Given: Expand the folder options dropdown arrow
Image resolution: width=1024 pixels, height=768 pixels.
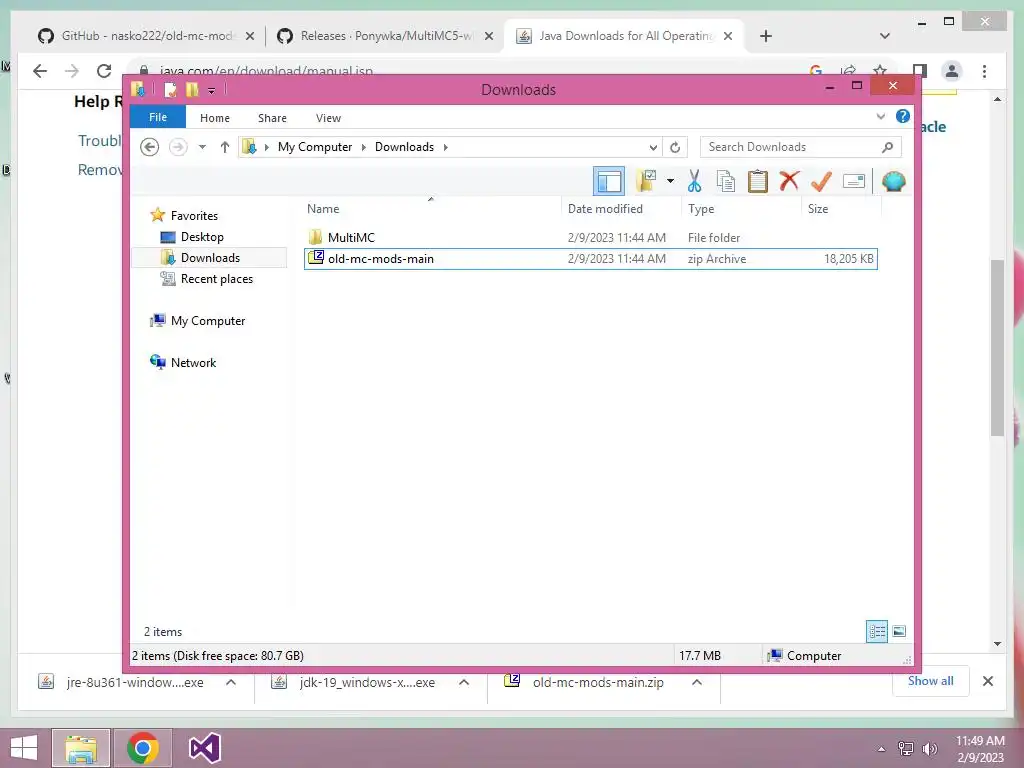Looking at the screenshot, I should [670, 181].
